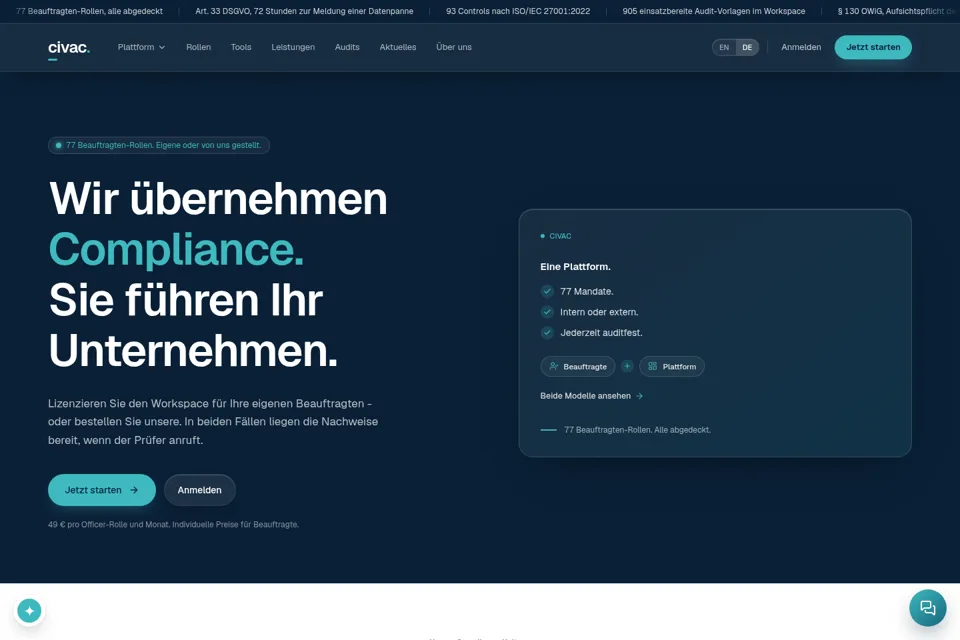
Task: Click the civac logo
Action: click(x=69, y=48)
